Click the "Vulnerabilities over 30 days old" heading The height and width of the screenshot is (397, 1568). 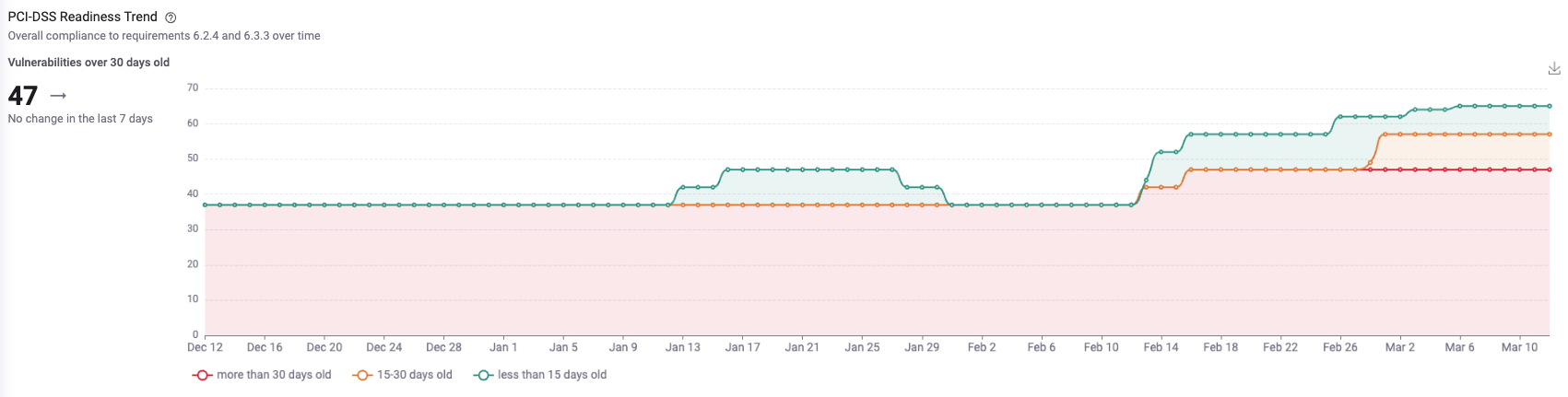point(88,63)
